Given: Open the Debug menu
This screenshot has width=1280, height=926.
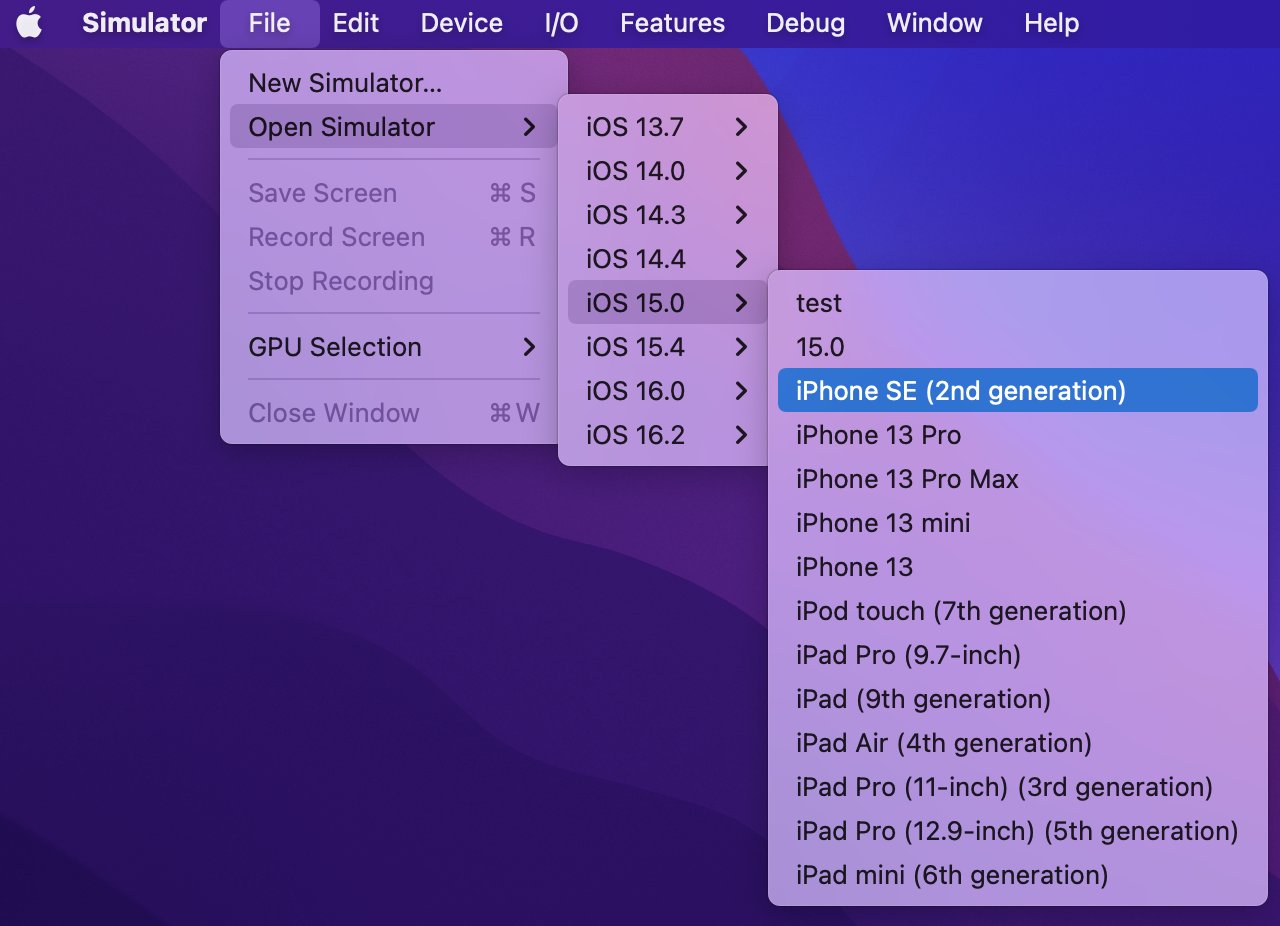Looking at the screenshot, I should tap(805, 23).
